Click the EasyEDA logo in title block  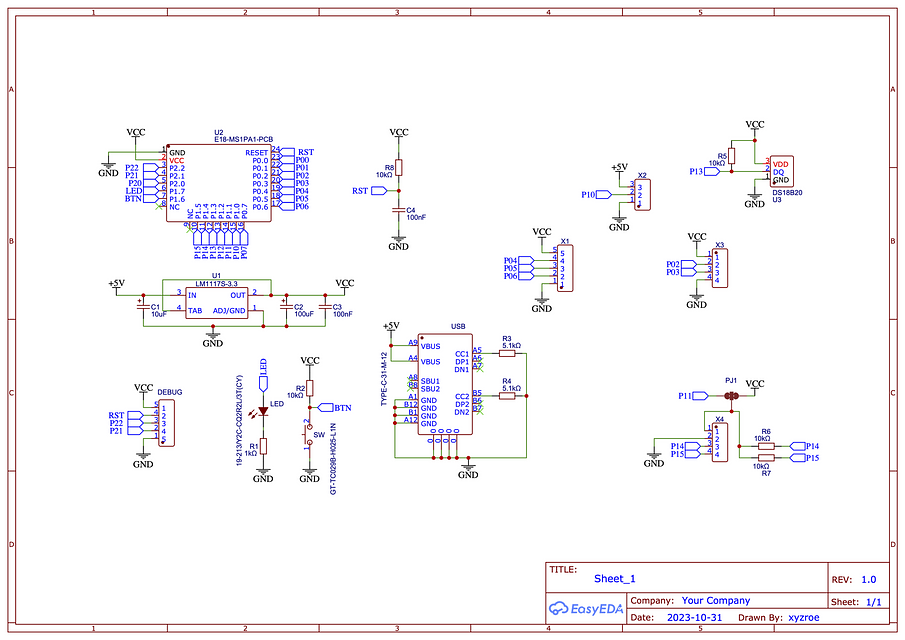pos(585,608)
